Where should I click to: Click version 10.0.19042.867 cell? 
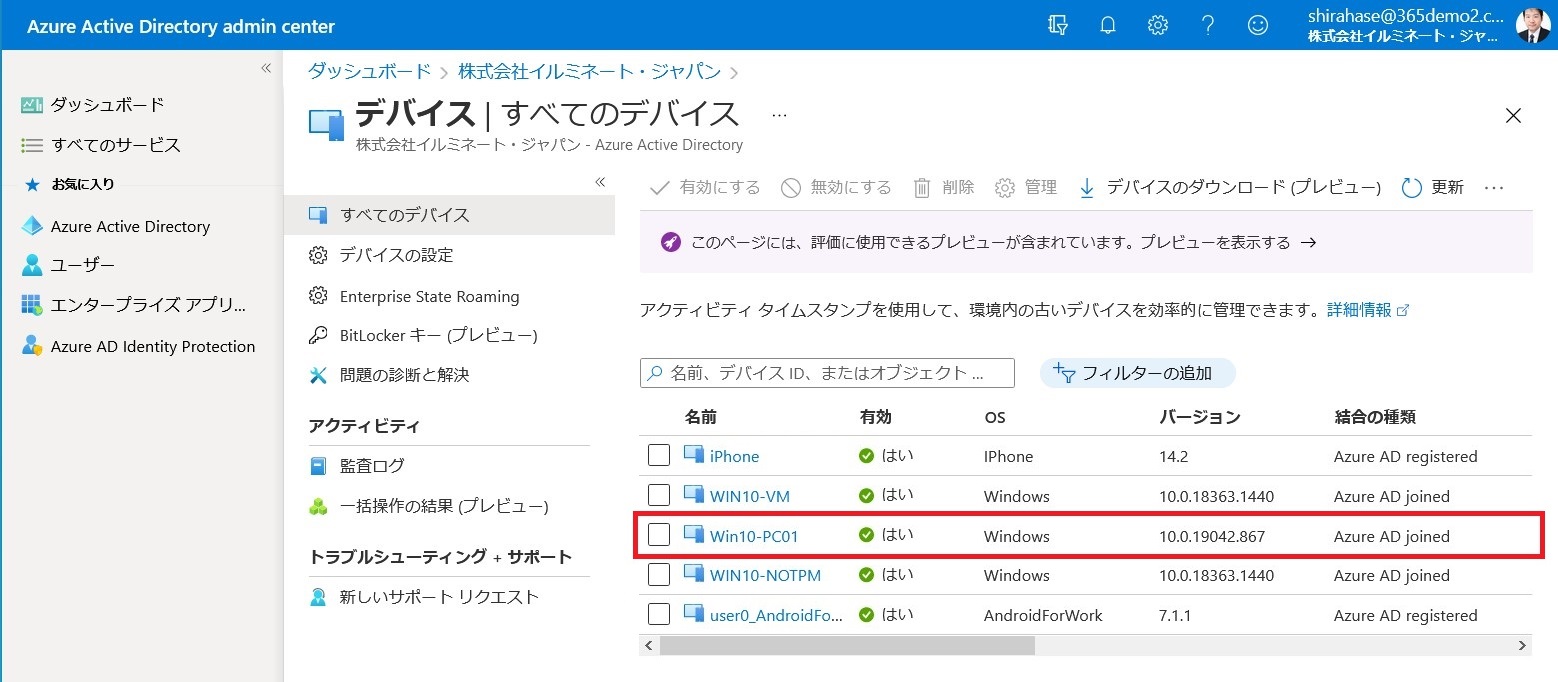[x=1212, y=536]
